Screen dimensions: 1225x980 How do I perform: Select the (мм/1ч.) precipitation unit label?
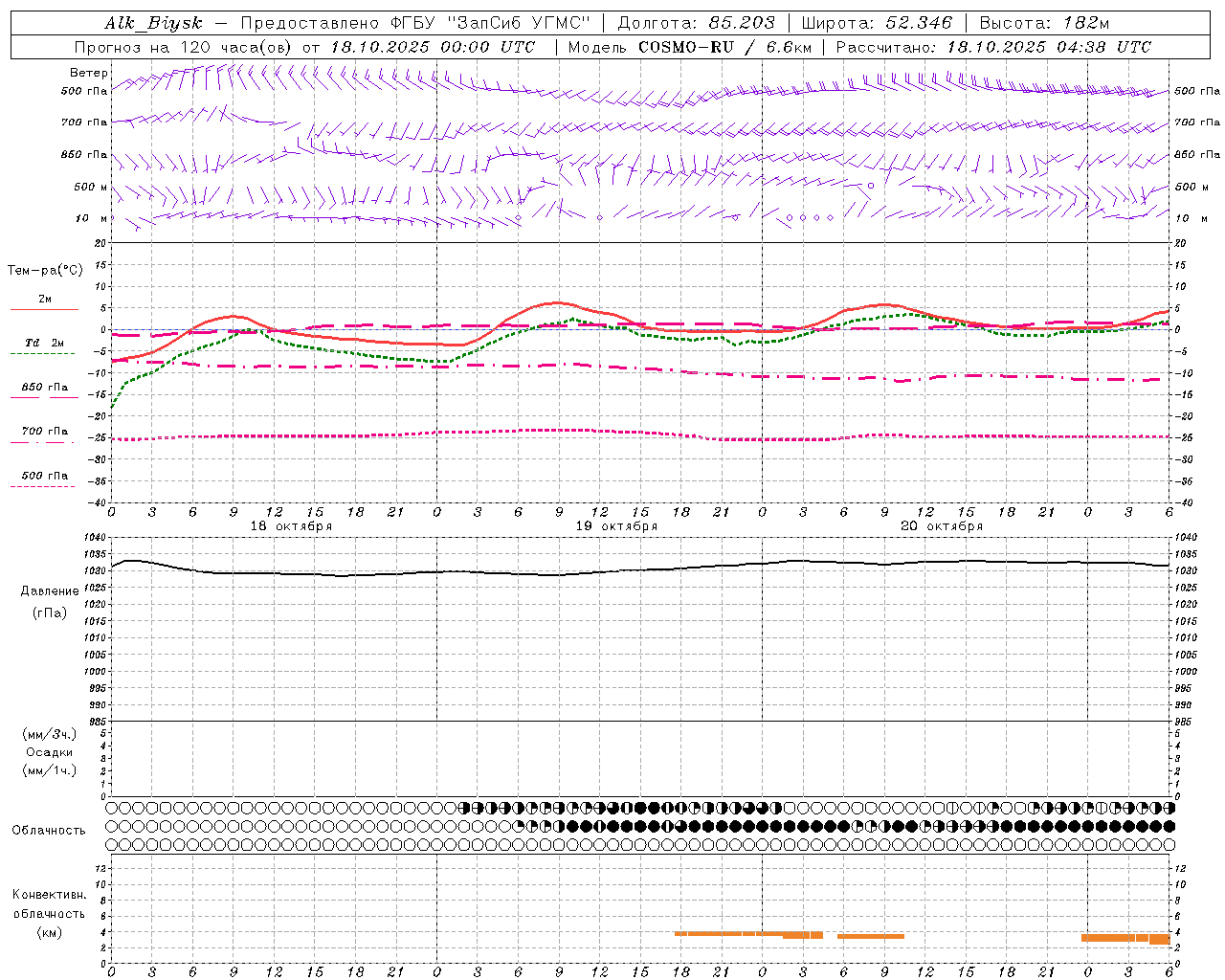tap(50, 770)
